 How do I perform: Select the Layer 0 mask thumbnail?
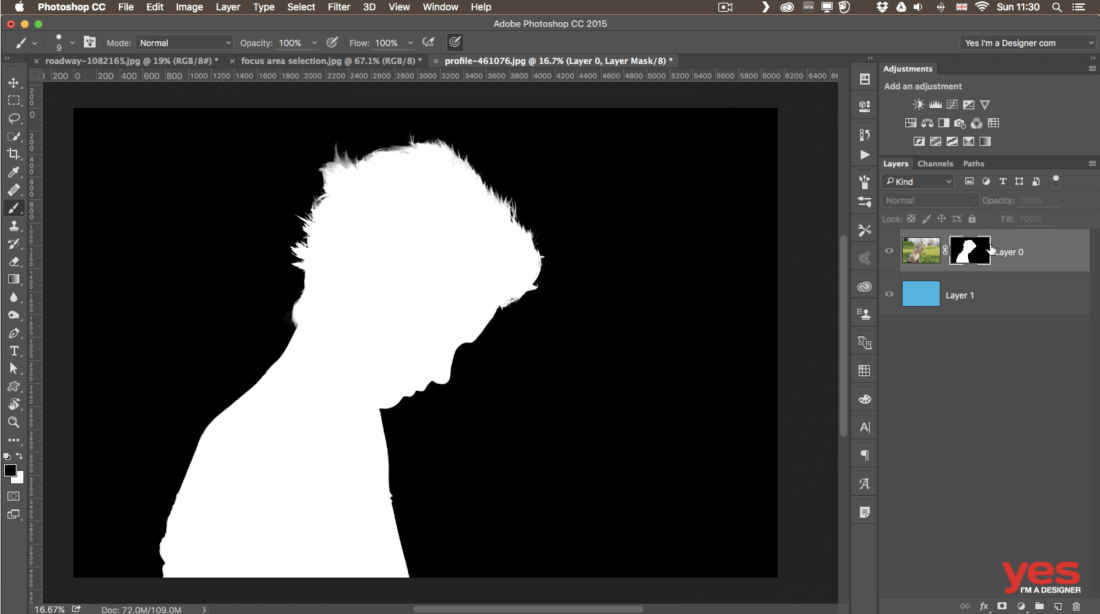[x=968, y=251]
